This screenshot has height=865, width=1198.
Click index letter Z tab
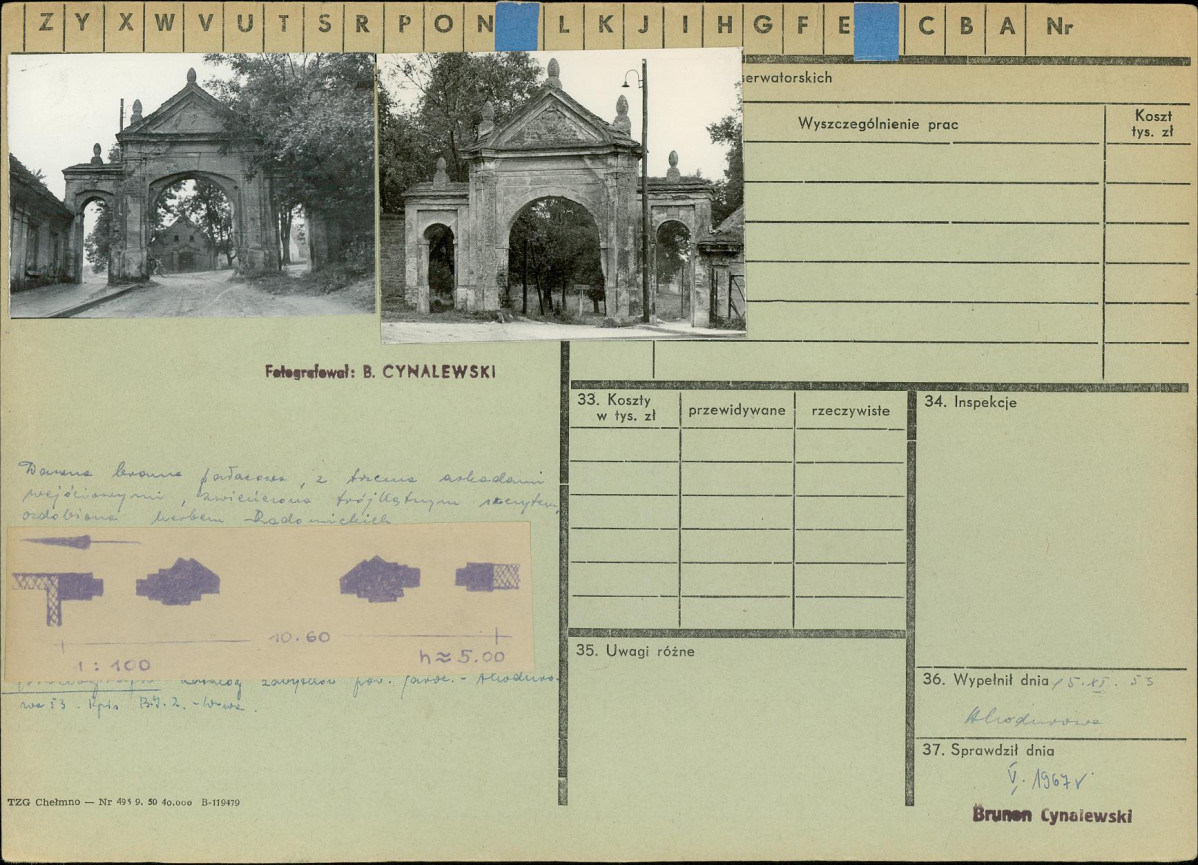pos(45,24)
